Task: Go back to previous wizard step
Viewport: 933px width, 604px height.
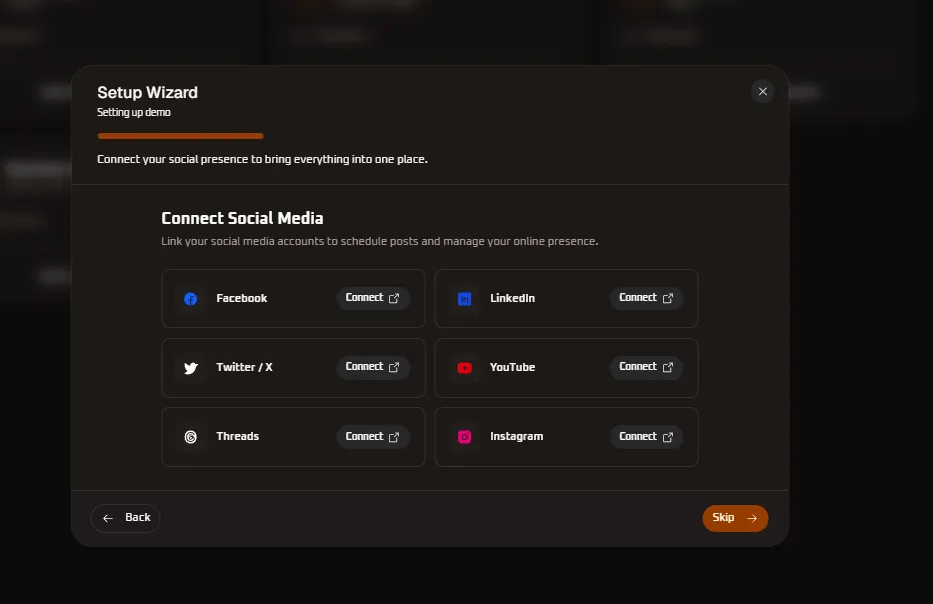Action: click(126, 518)
